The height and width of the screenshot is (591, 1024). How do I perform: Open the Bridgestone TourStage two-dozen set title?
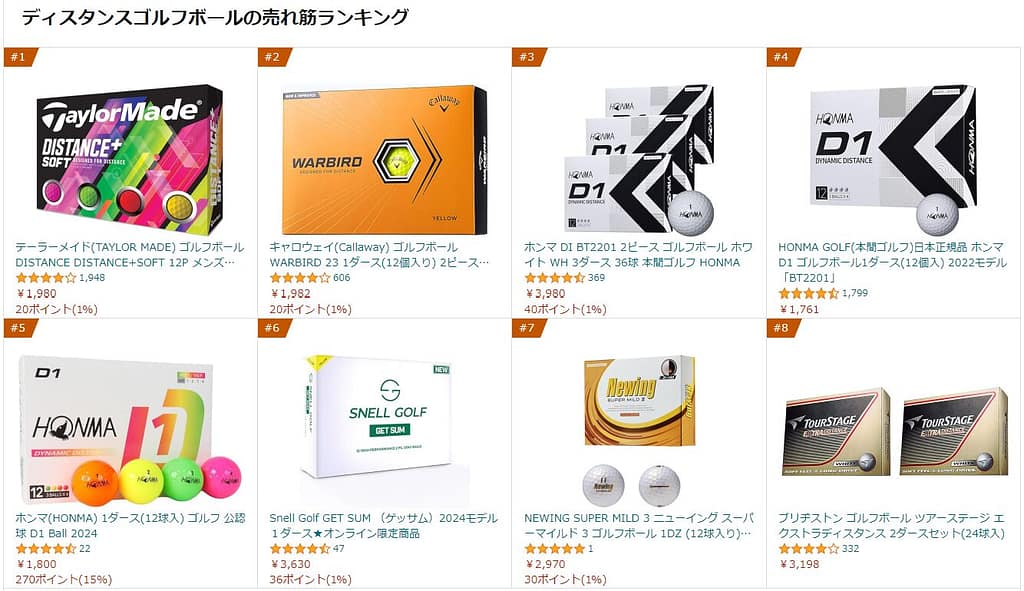point(891,525)
